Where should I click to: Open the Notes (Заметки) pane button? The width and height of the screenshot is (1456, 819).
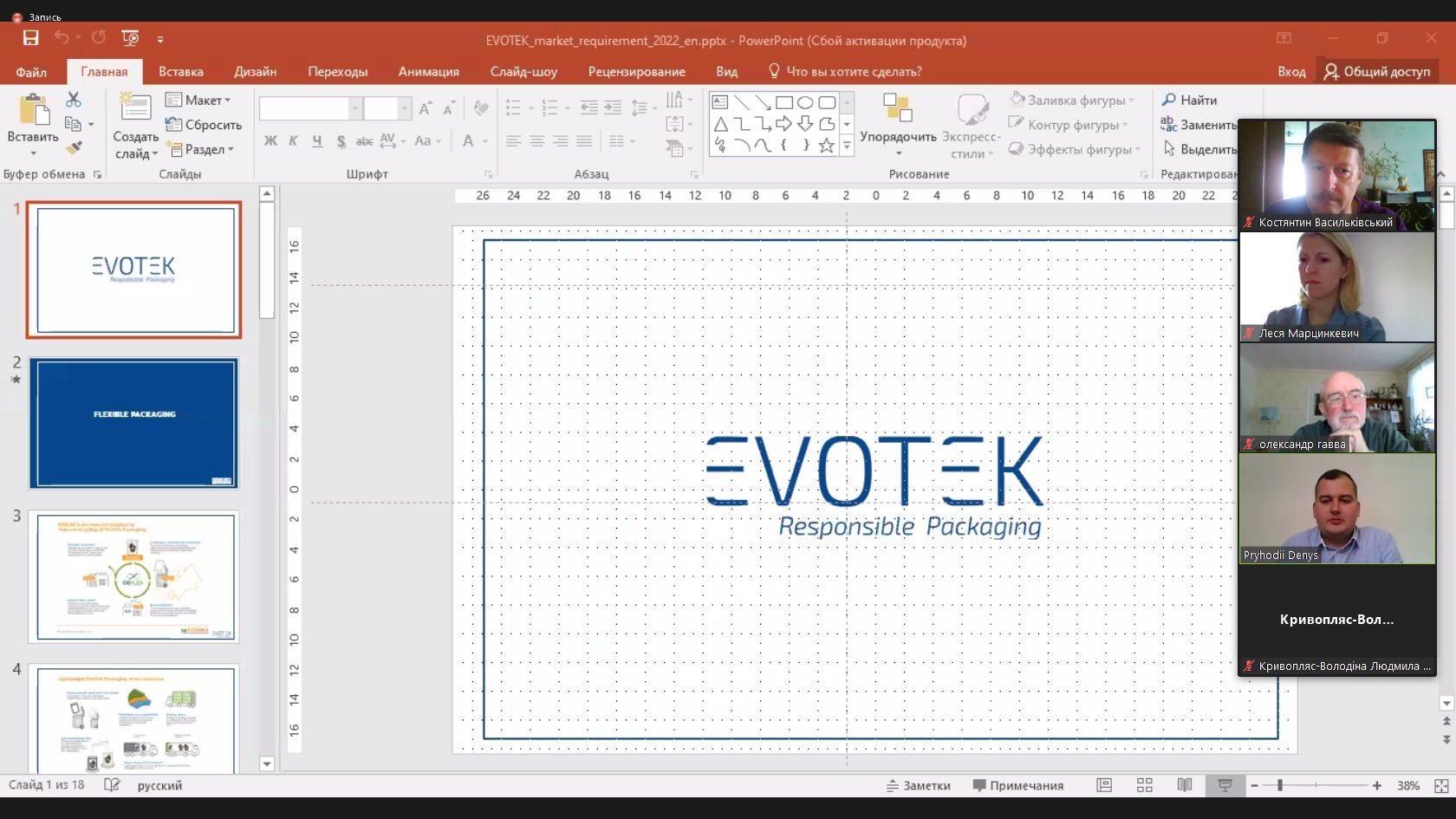click(x=919, y=785)
